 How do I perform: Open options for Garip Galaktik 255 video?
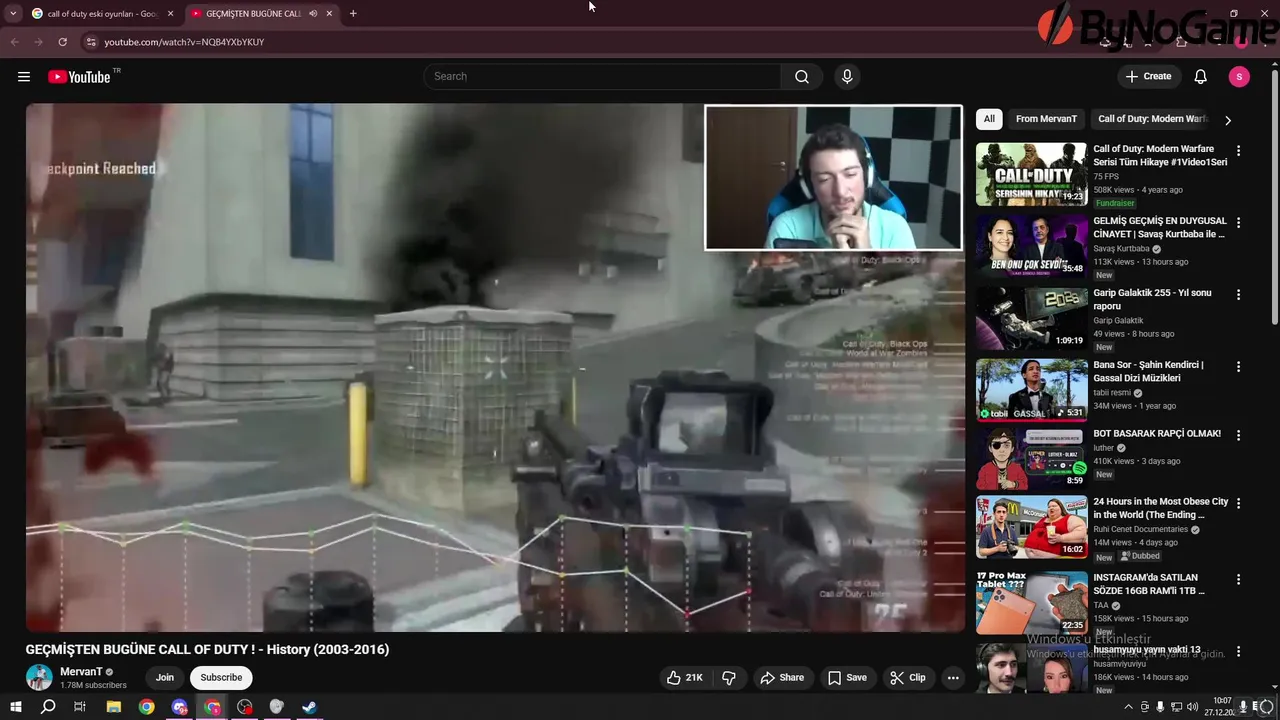(1238, 295)
